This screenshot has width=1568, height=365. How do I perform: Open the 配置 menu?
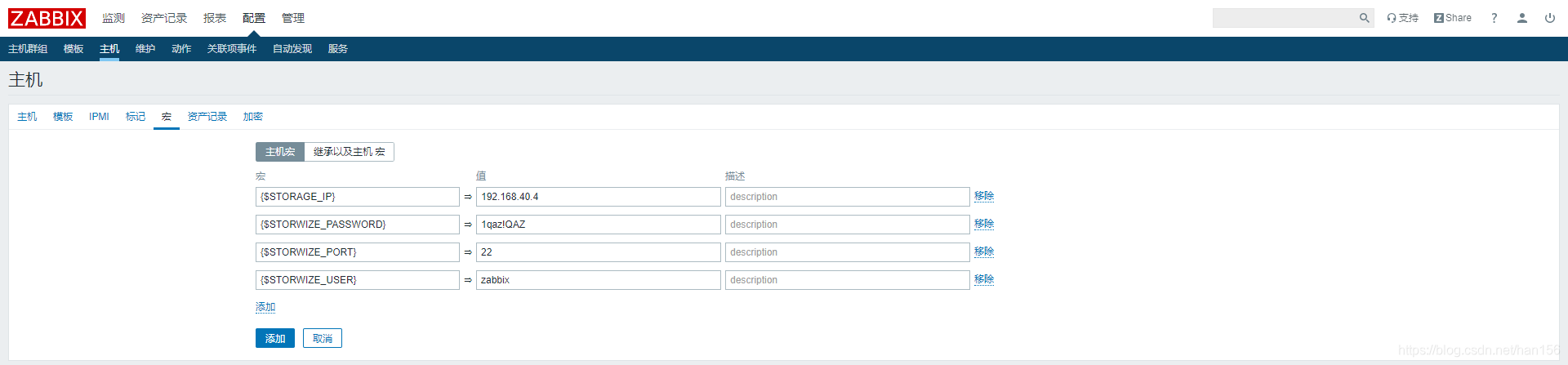pos(254,18)
